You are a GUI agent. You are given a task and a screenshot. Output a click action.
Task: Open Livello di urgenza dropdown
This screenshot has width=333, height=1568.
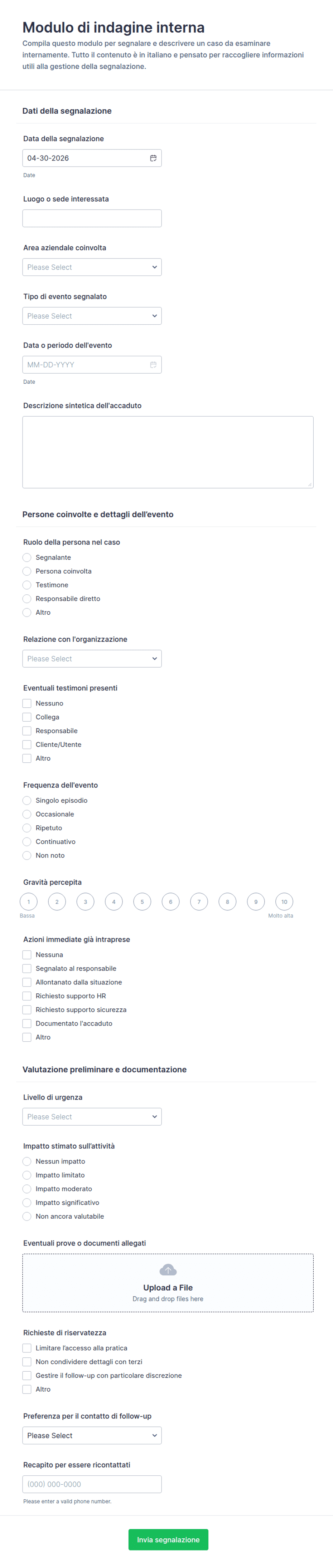[92, 1116]
